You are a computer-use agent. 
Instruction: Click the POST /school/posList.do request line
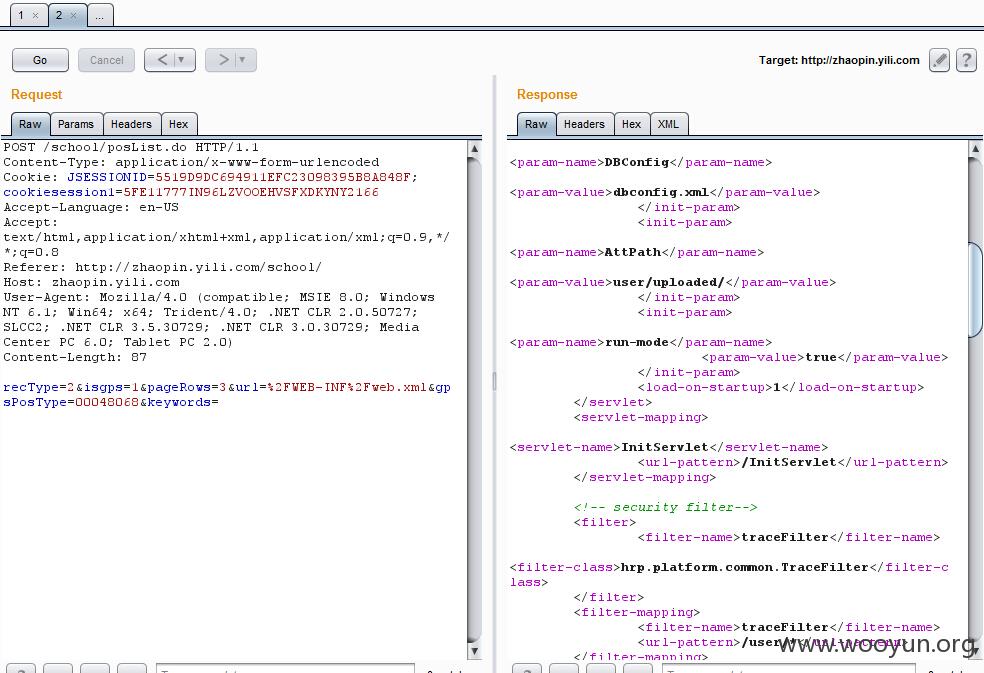(131, 148)
